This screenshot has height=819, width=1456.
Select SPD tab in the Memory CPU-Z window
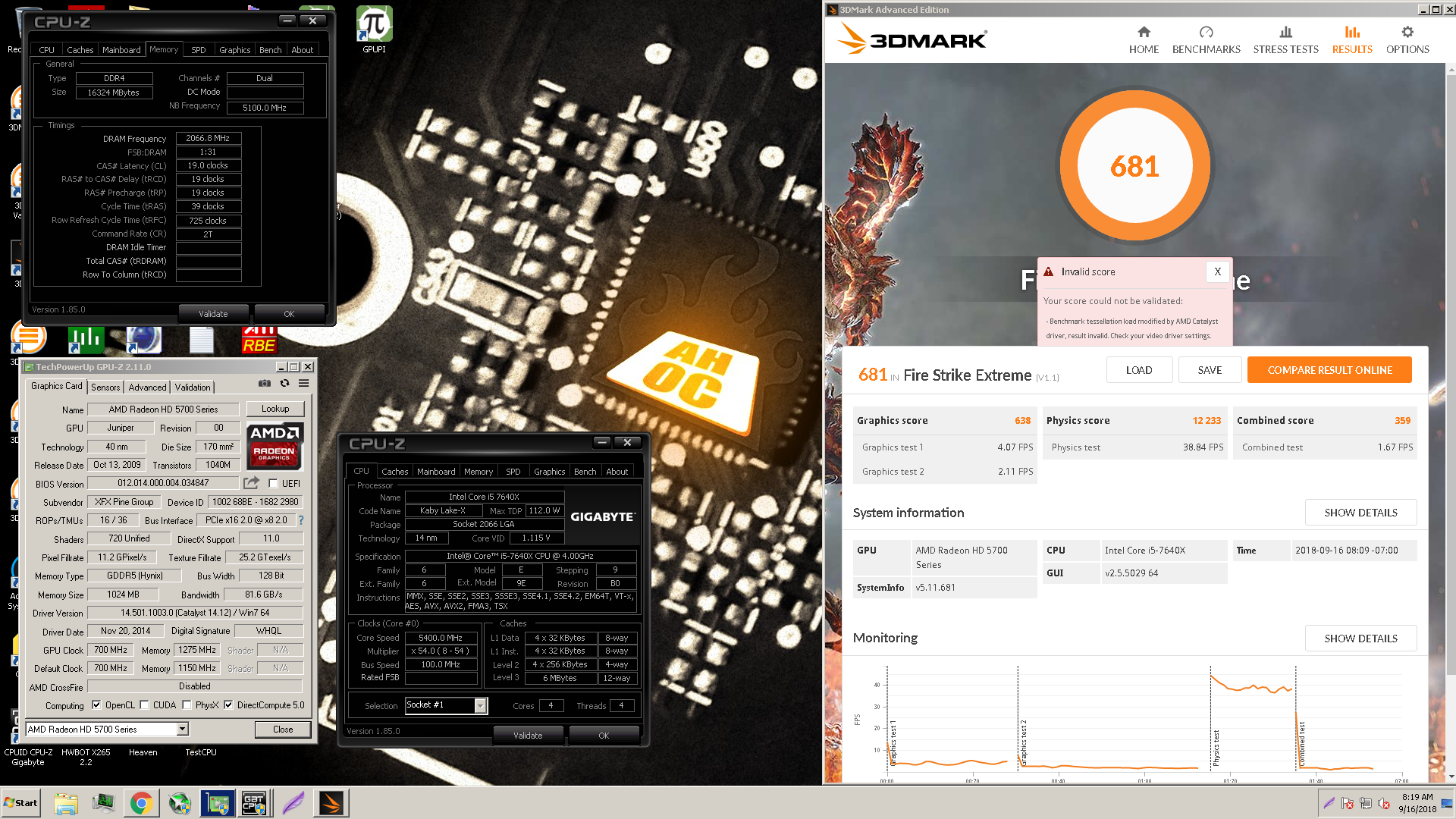(x=199, y=50)
